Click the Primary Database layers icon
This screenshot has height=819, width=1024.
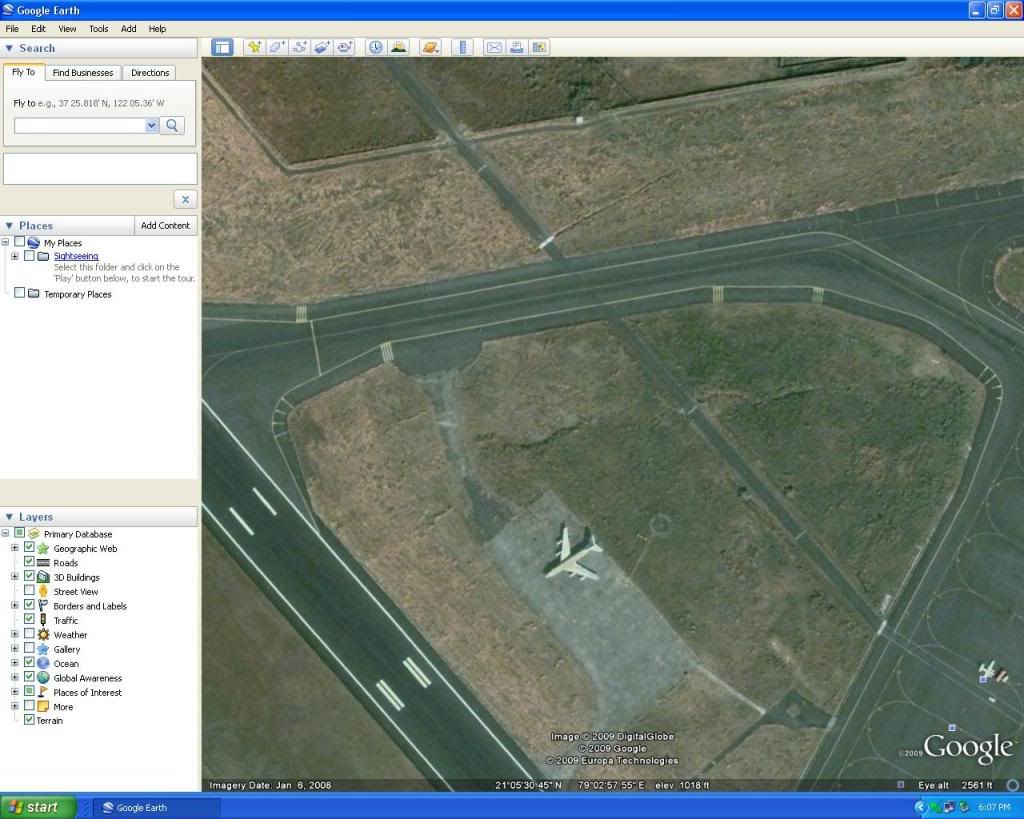[x=35, y=534]
